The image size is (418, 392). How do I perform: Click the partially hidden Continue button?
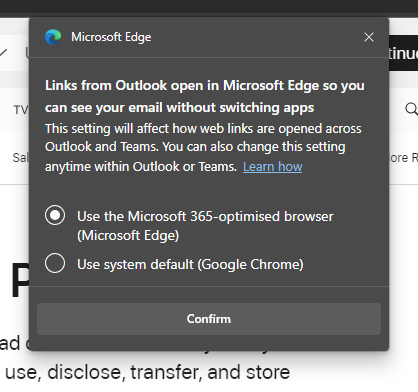click(403, 53)
